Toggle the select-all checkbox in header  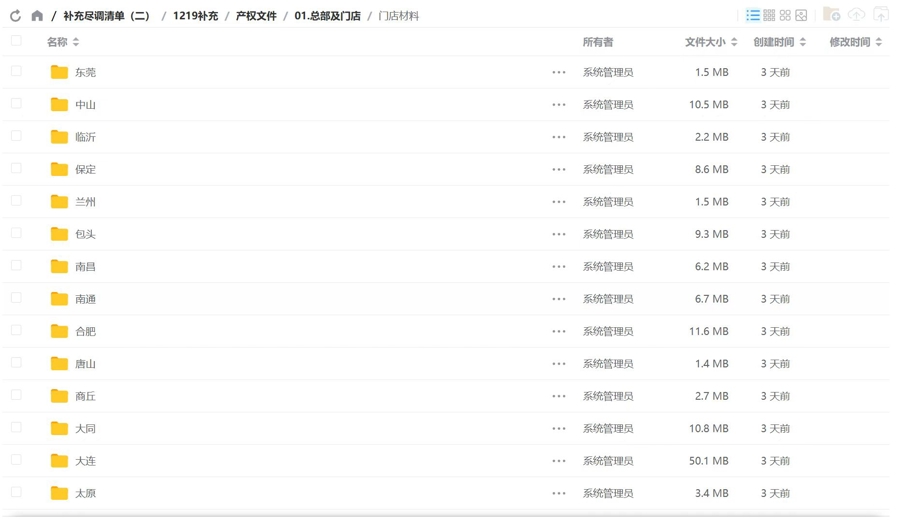pyautogui.click(x=16, y=41)
